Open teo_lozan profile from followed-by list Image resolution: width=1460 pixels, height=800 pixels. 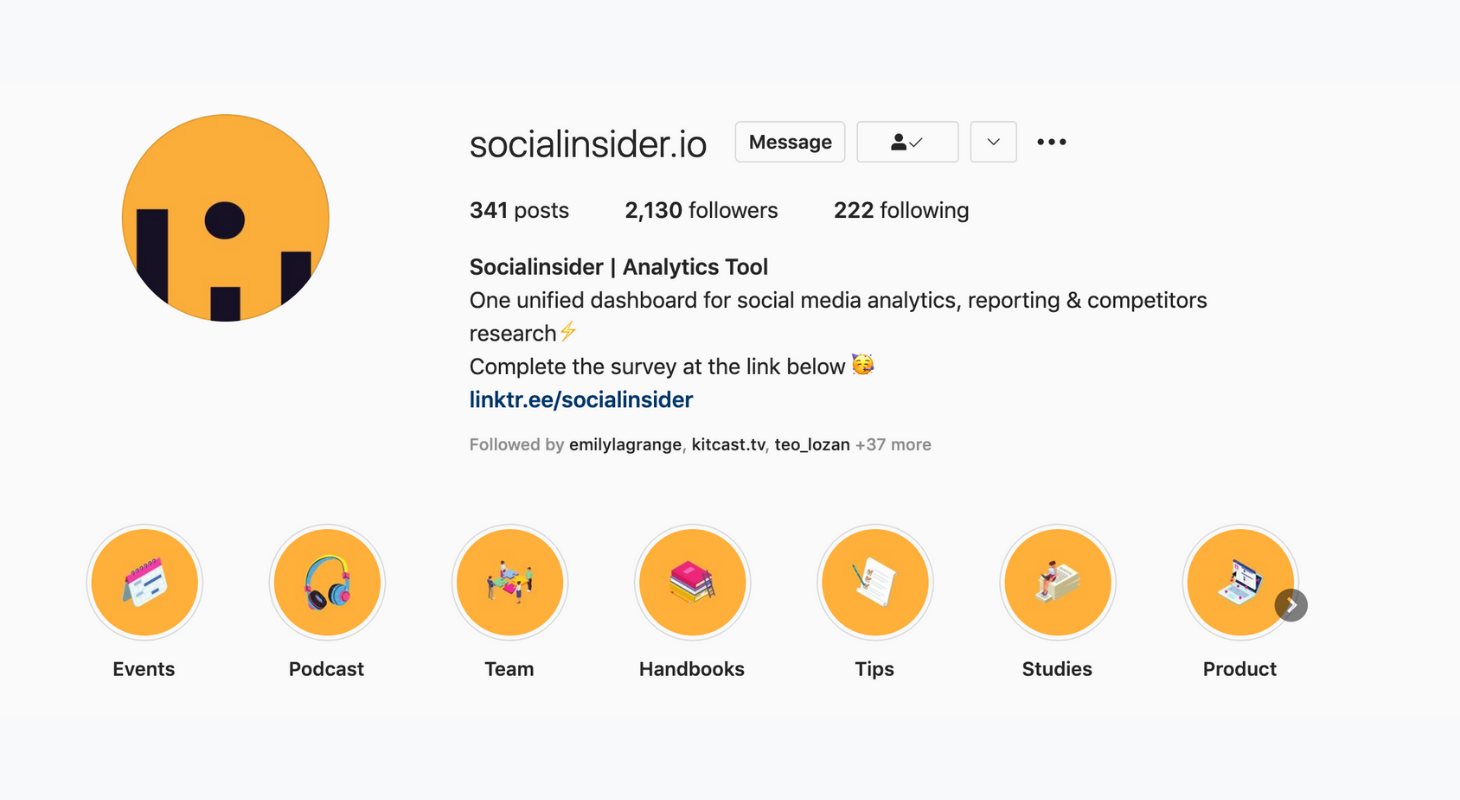[812, 445]
